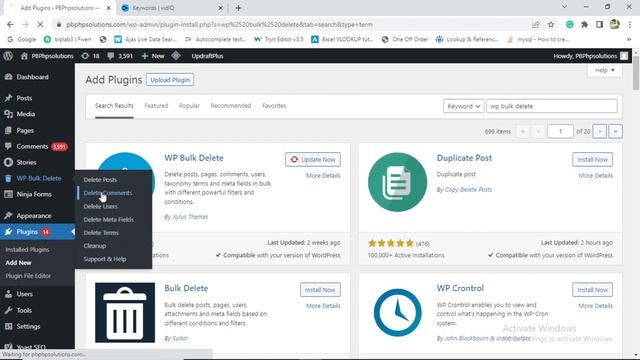Click the Upload Plugin button

pyautogui.click(x=170, y=80)
